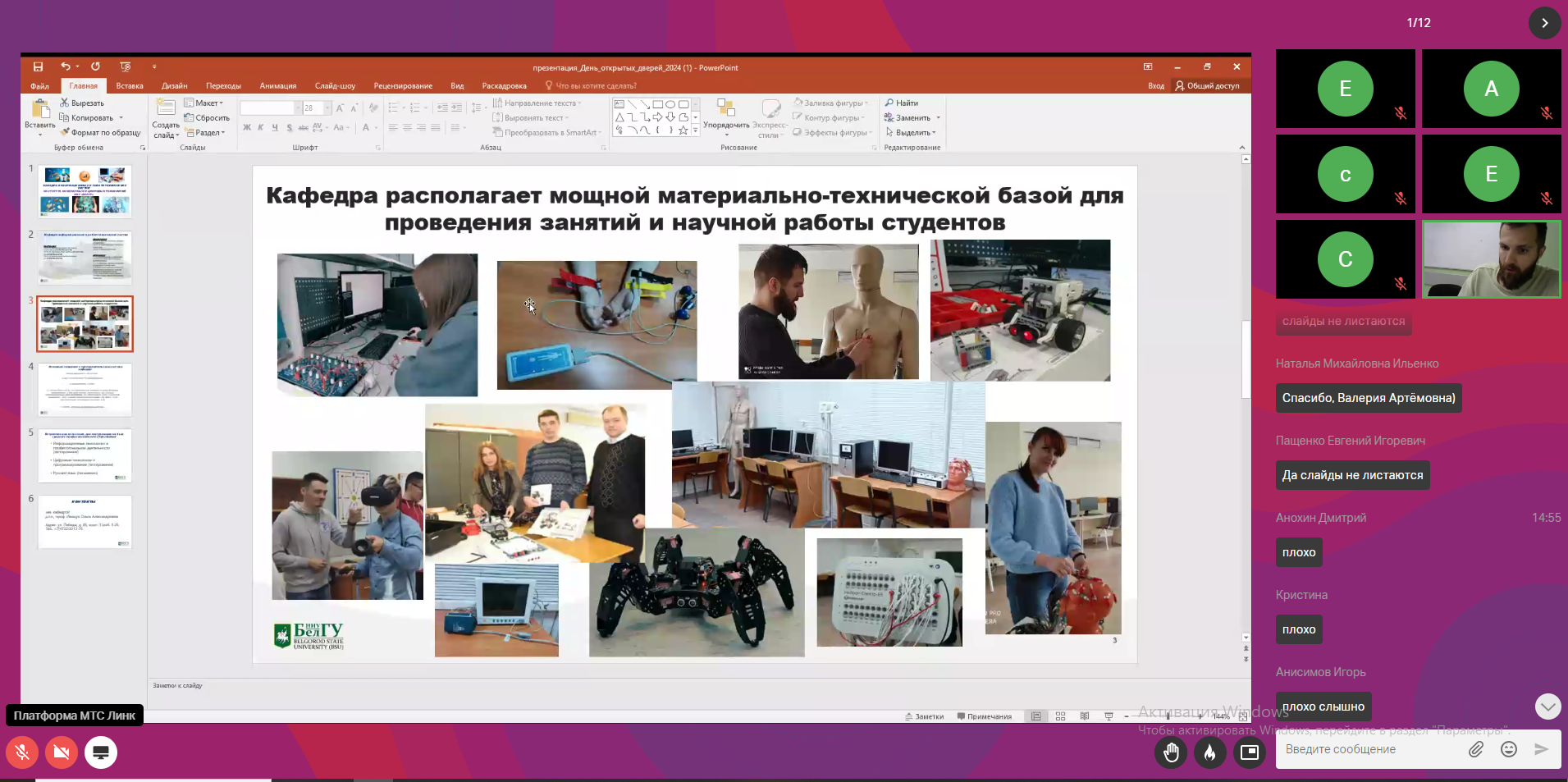Screen dimensions: 1568x782
Task: Open the Раздел section dropdown
Action: pos(205,133)
